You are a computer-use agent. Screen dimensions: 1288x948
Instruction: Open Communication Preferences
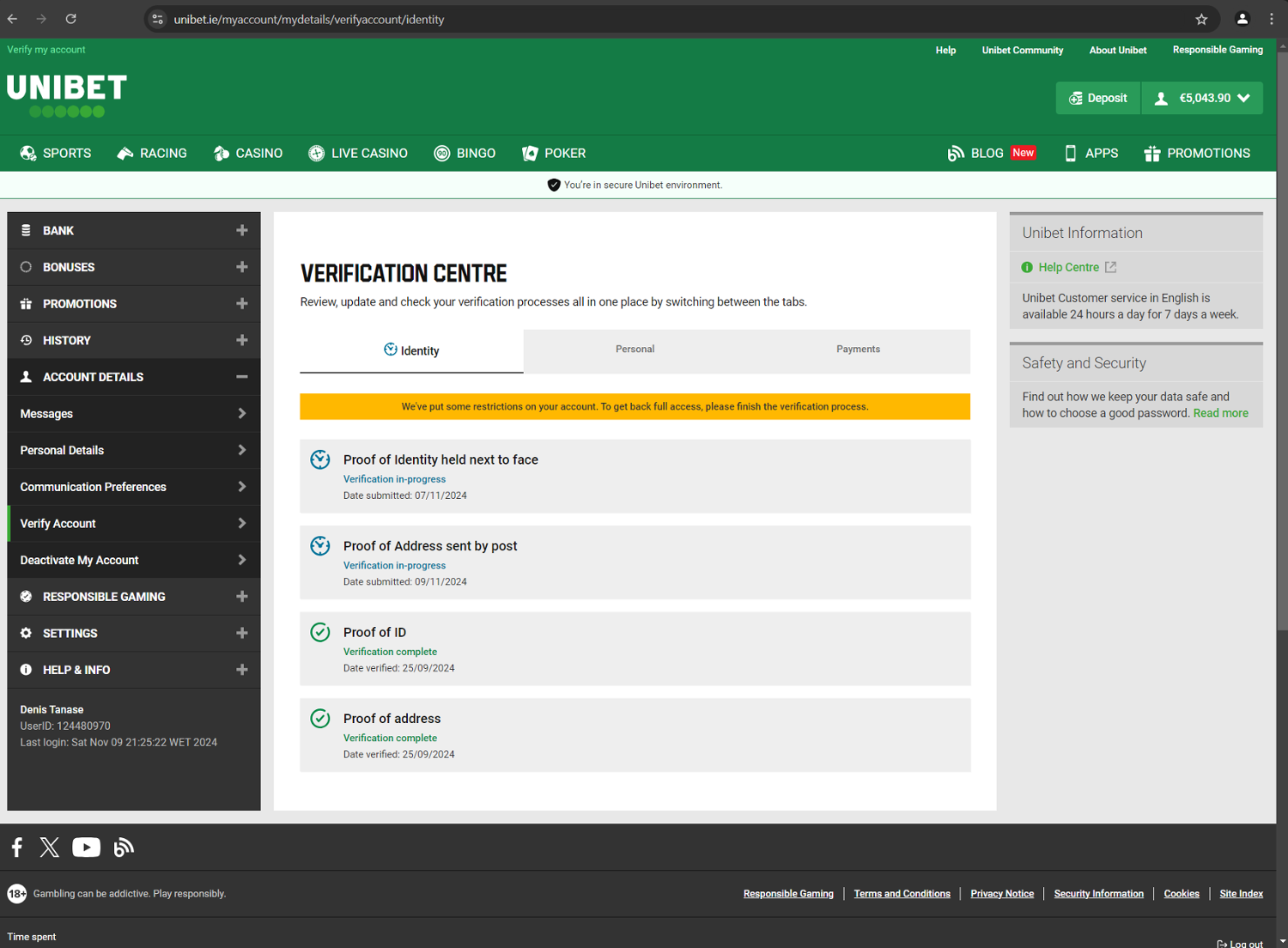[x=134, y=487]
